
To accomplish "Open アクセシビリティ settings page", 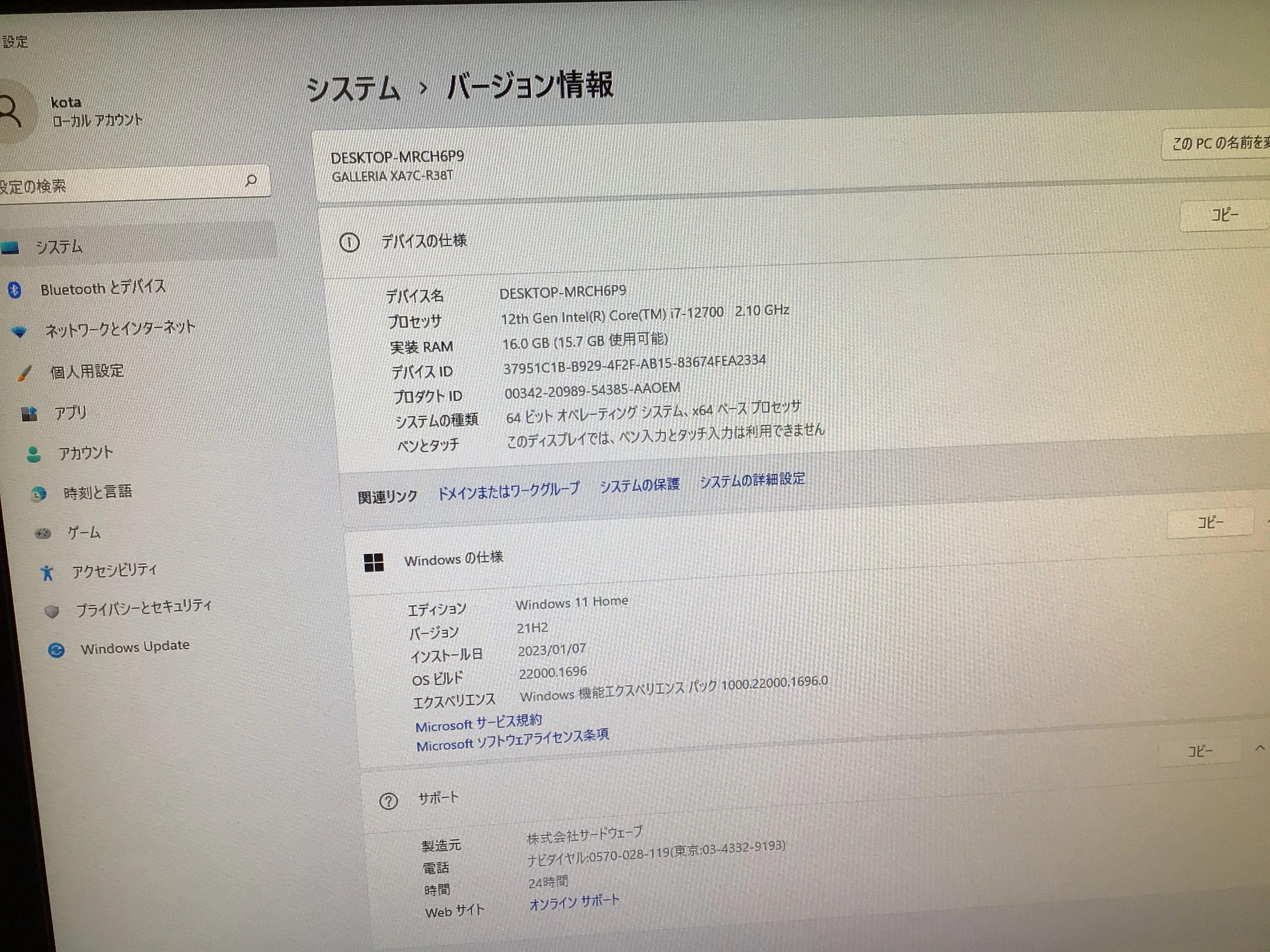I will (114, 570).
